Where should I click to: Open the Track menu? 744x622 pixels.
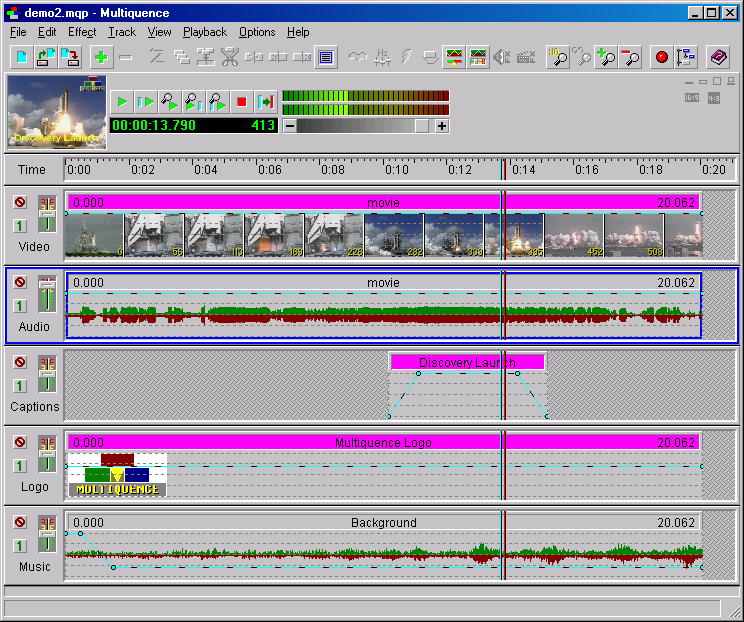coord(122,32)
